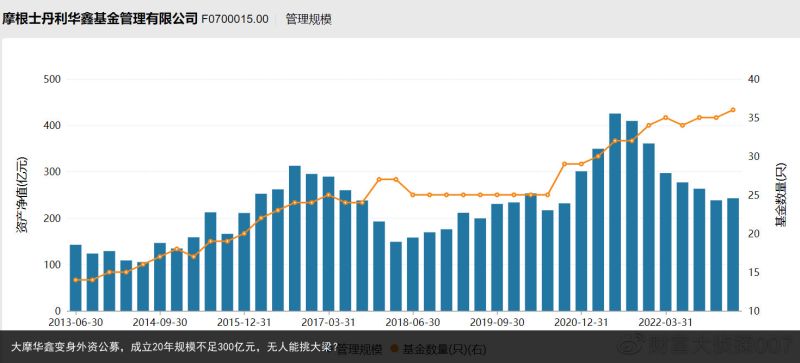Click the fund code F0700015.00
Screen dimensions: 800x363
click(235, 19)
